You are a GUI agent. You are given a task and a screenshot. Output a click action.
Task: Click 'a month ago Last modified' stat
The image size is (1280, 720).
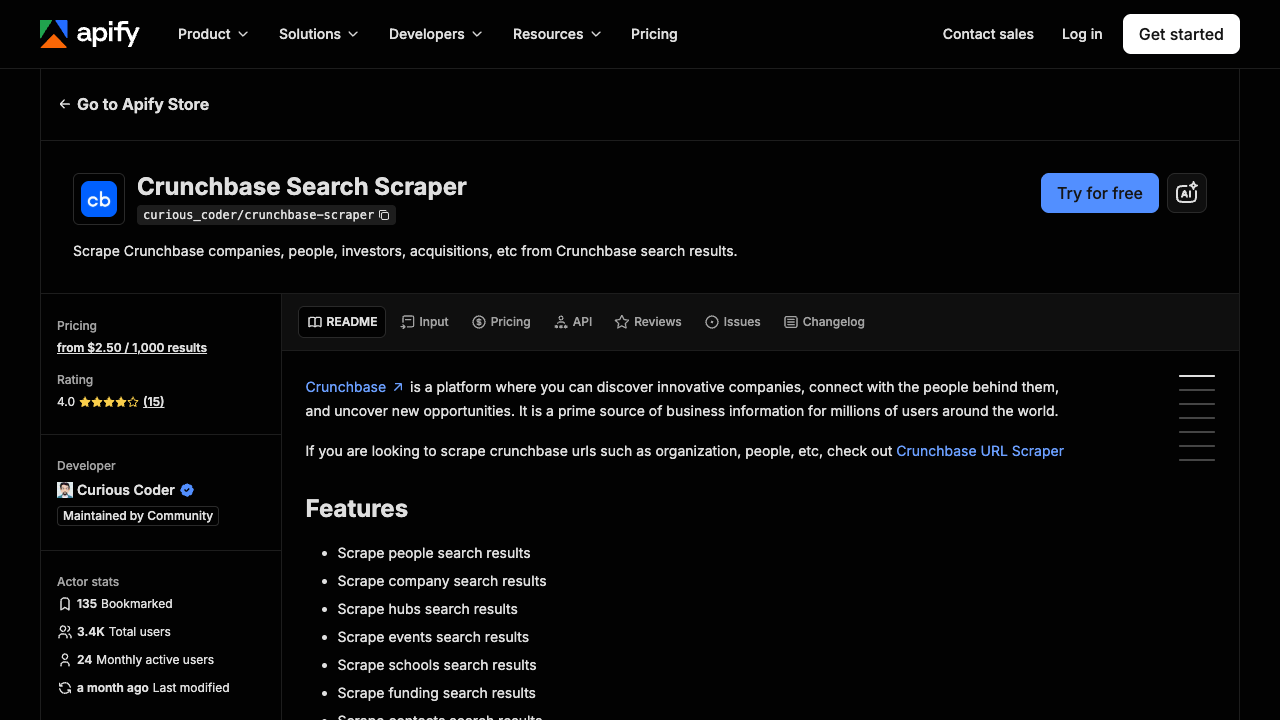coord(143,688)
